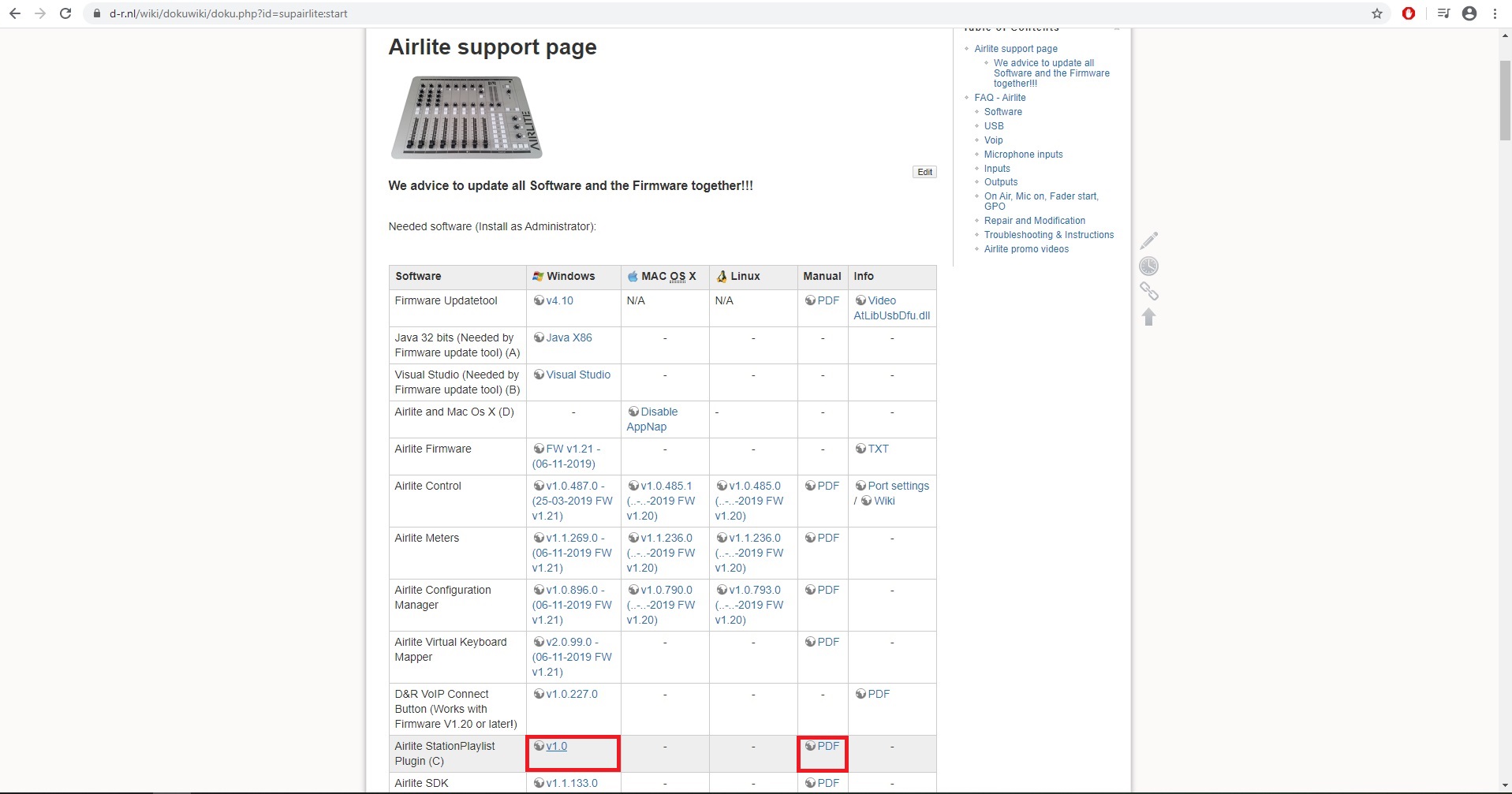Open Airlite StationPlaylist Plugin v1.0 link

(x=556, y=746)
